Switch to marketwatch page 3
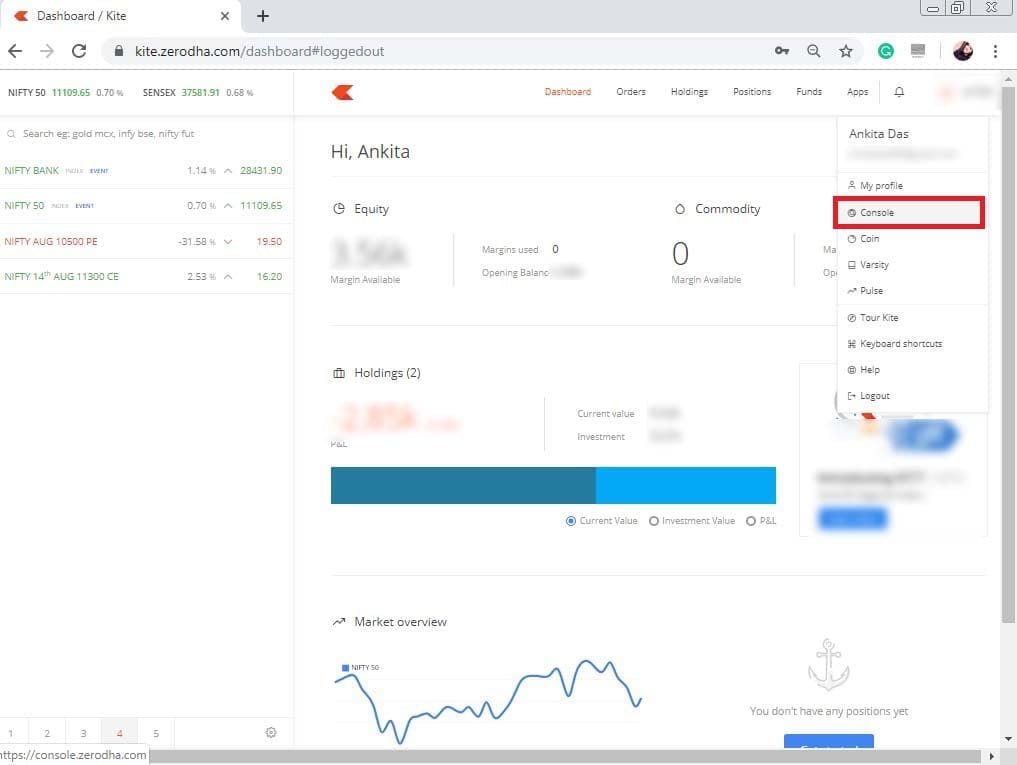This screenshot has width=1017, height=765. pos(83,733)
